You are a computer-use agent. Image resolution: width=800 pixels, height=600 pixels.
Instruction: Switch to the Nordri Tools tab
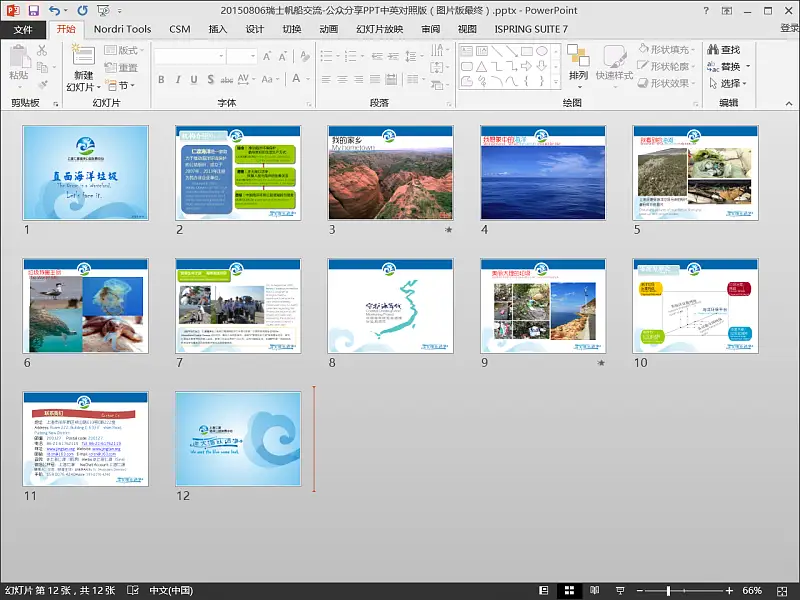coord(122,30)
